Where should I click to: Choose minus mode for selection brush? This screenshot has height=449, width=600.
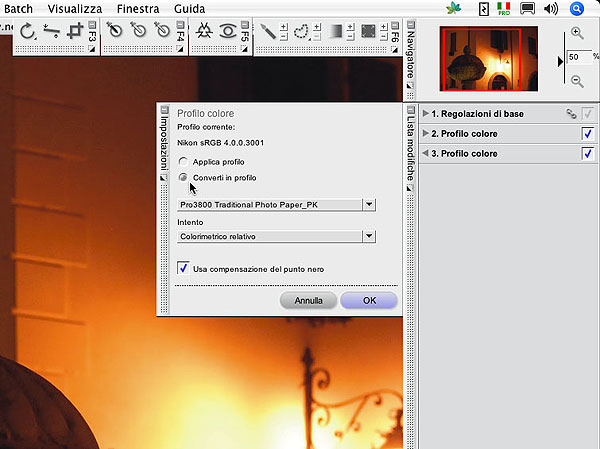click(284, 37)
